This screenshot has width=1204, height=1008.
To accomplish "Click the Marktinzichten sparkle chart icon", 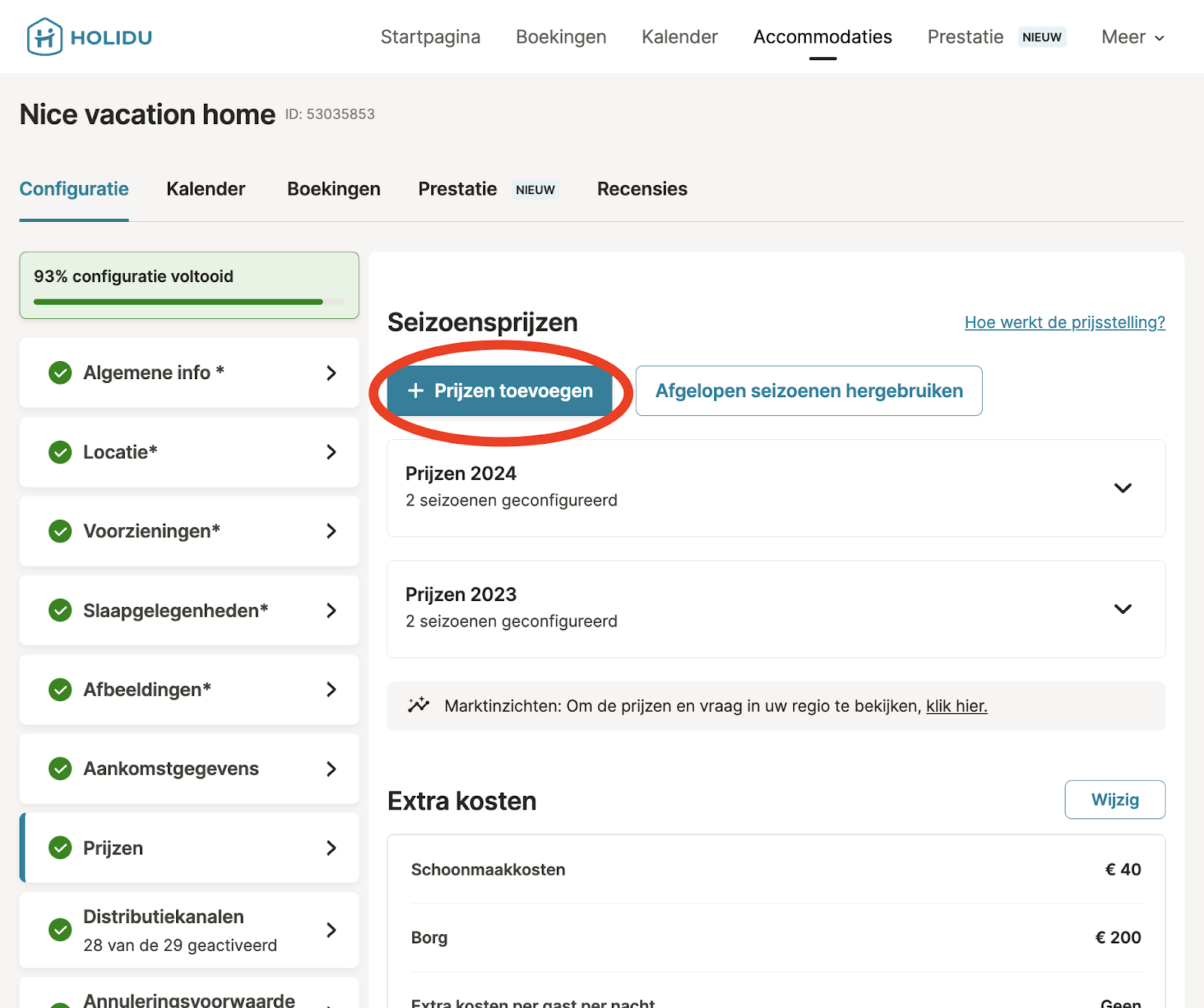I will click(x=418, y=706).
